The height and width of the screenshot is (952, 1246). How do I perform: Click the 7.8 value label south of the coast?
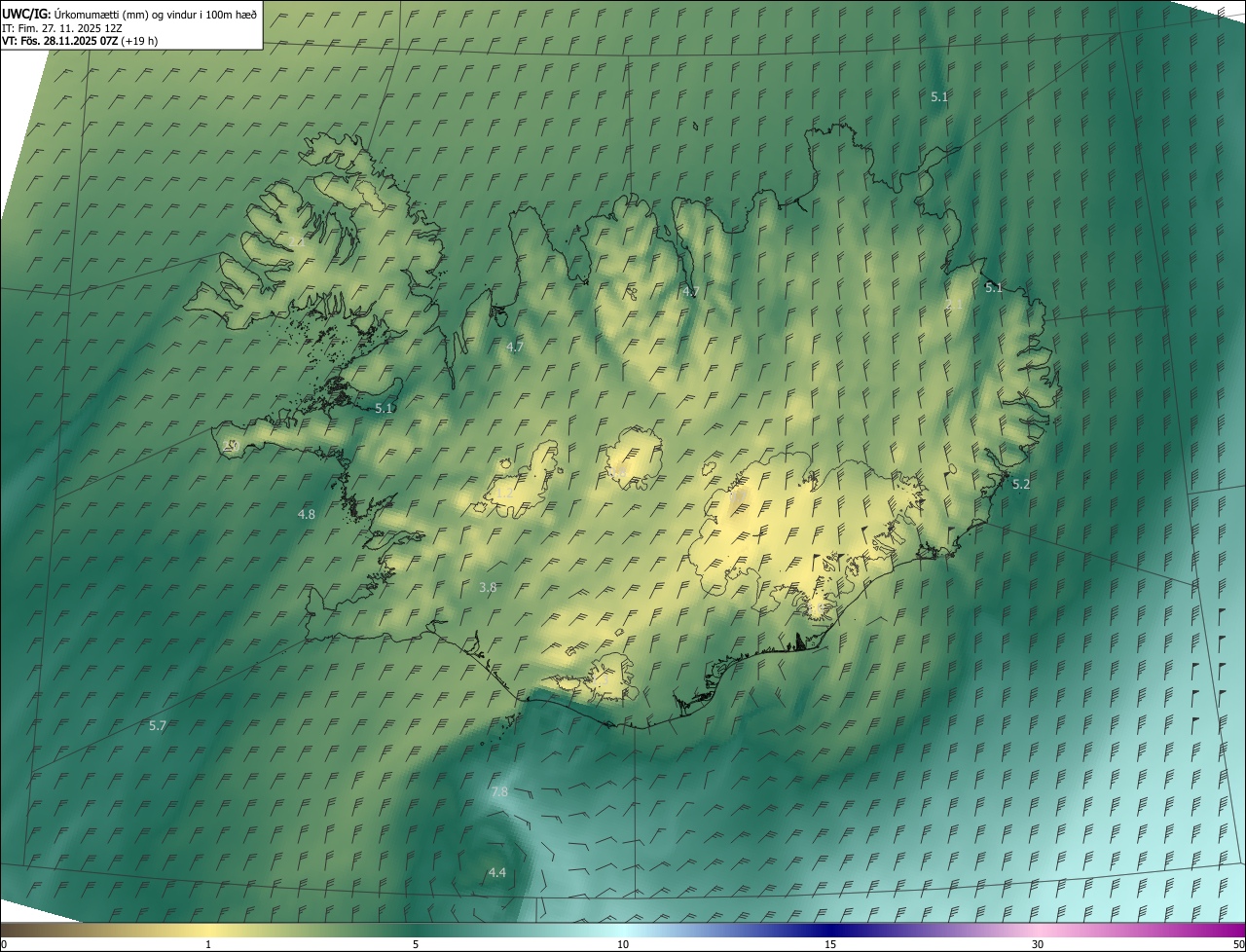point(499,792)
